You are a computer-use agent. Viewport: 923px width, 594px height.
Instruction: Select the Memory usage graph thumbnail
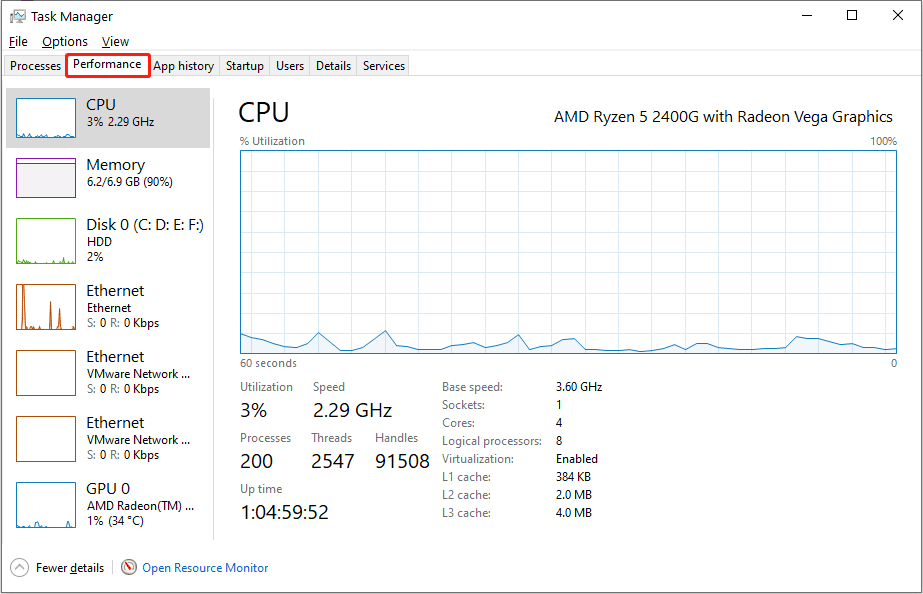(x=46, y=178)
